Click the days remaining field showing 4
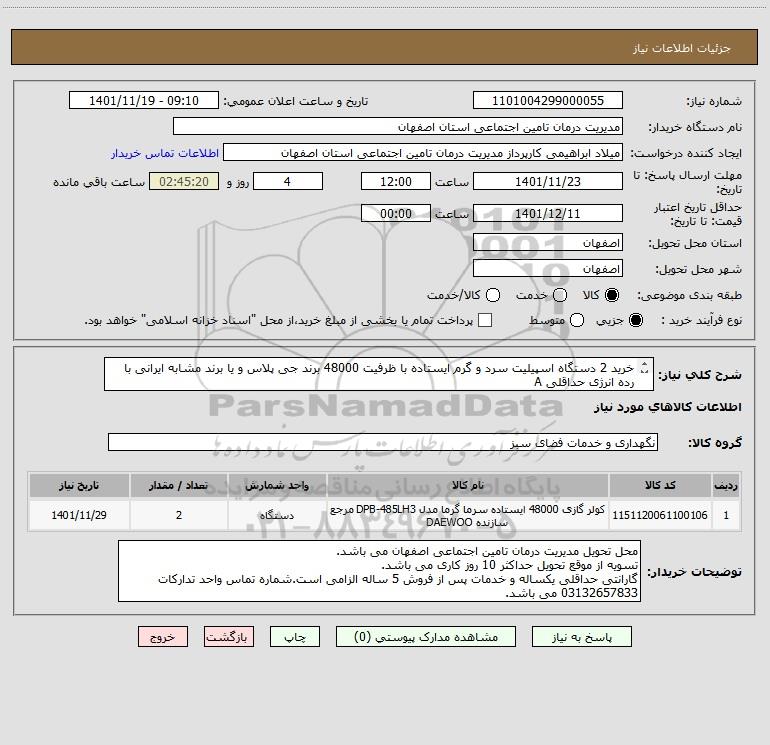Image resolution: width=770 pixels, height=745 pixels. click(288, 181)
